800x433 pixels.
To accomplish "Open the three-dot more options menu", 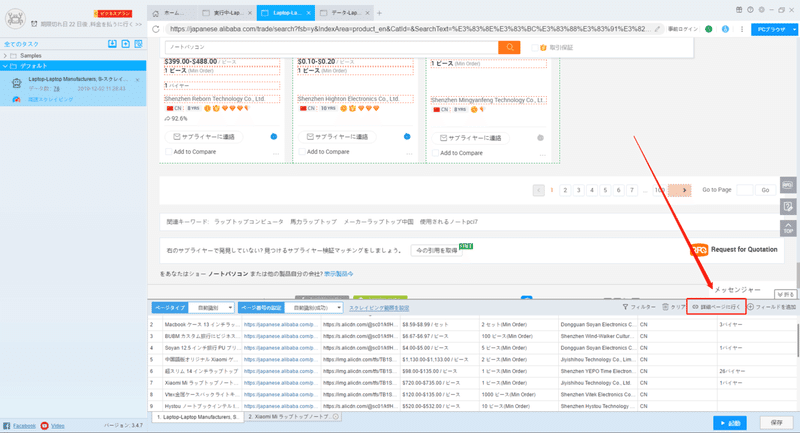I will pyautogui.click(x=742, y=29).
